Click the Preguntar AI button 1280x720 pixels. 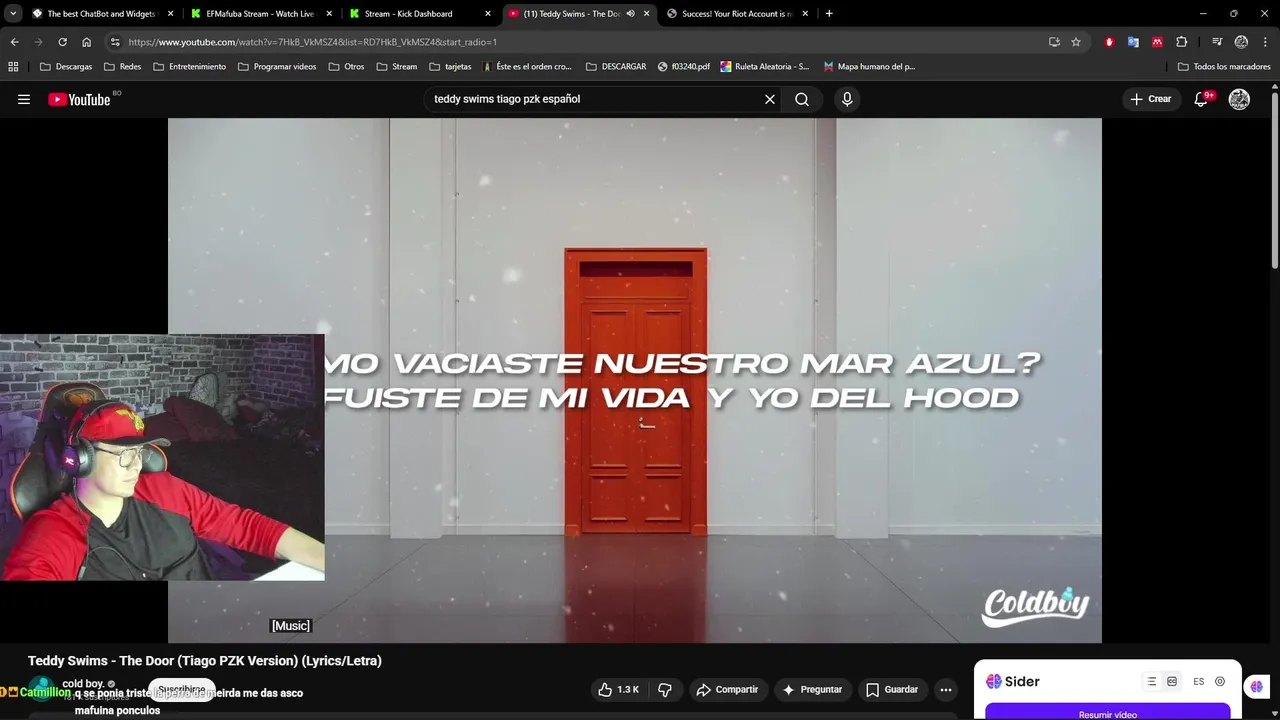[812, 690]
